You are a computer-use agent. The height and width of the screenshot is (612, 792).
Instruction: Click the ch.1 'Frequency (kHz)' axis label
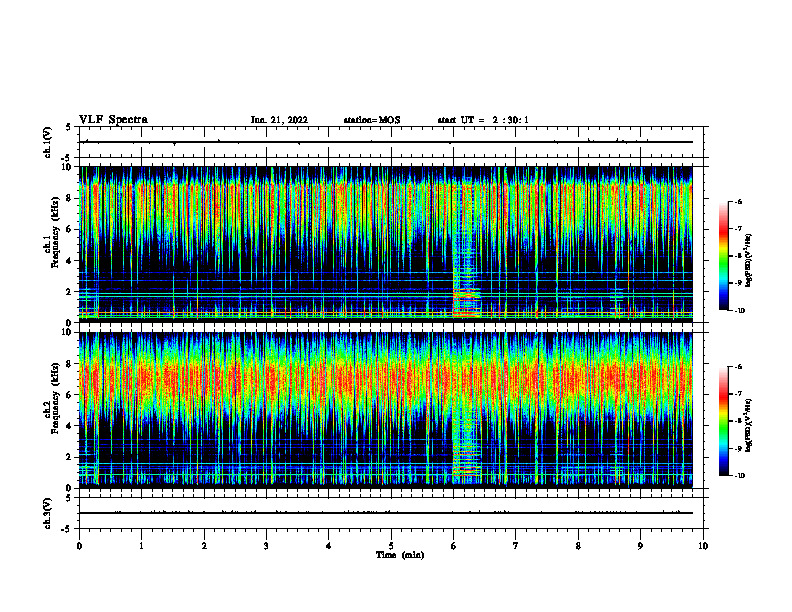pos(56,232)
